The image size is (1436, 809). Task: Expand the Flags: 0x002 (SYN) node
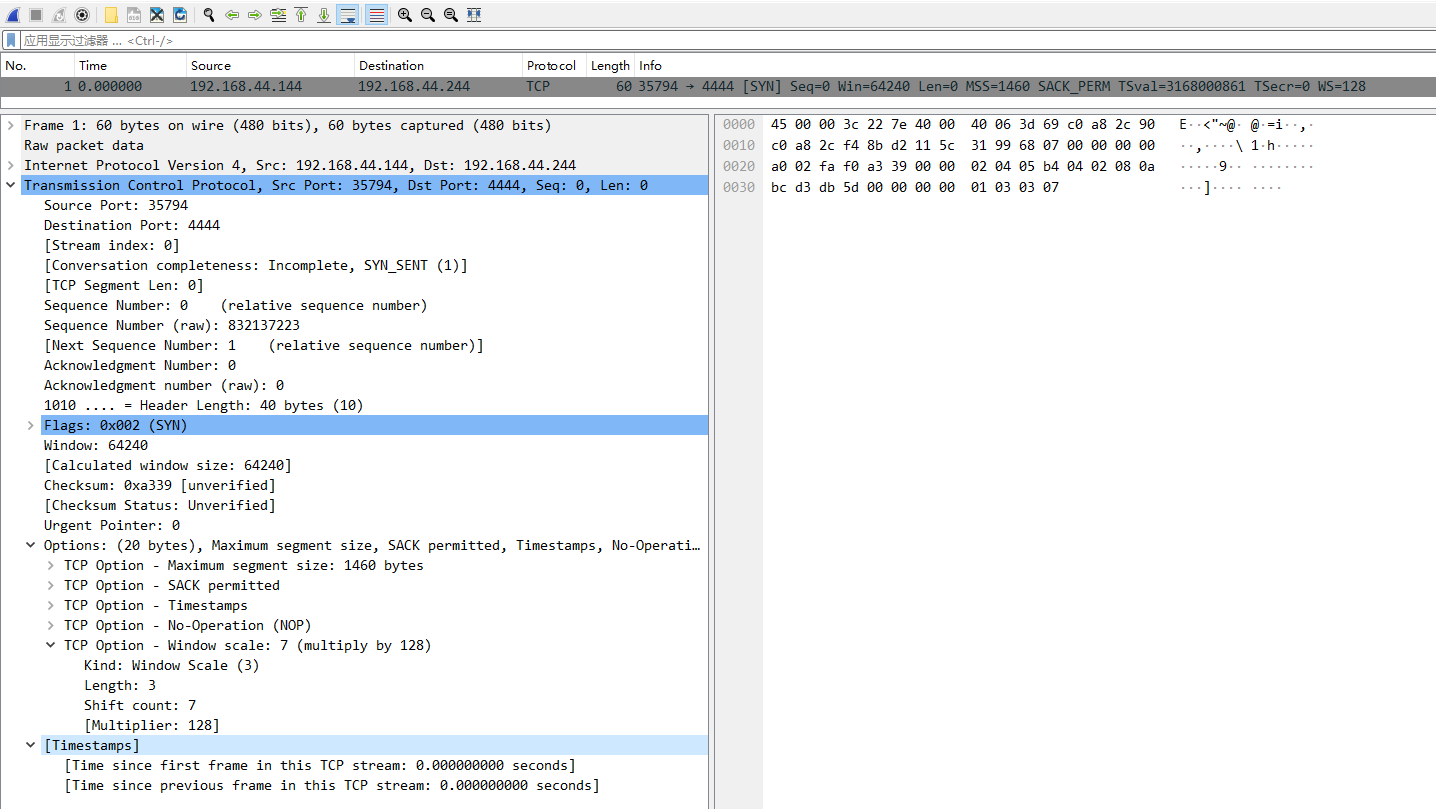pos(31,425)
